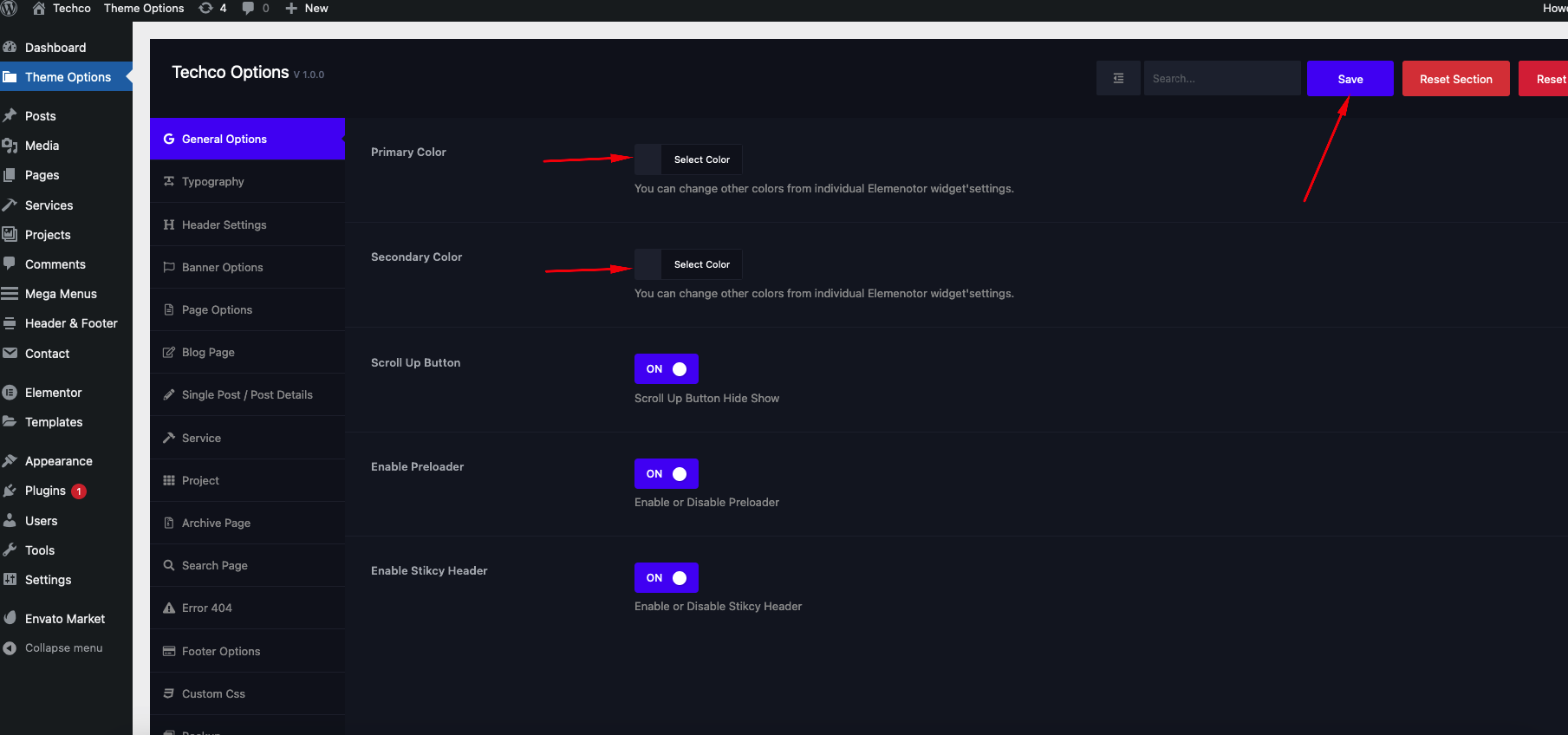Viewport: 1568px width, 735px height.
Task: Disable the Enable Preloader switch
Action: pos(666,473)
